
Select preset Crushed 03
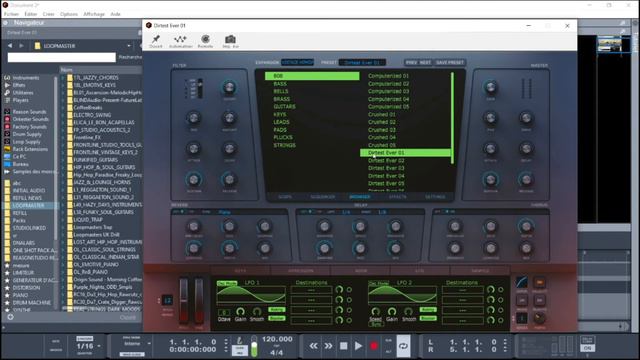point(382,130)
